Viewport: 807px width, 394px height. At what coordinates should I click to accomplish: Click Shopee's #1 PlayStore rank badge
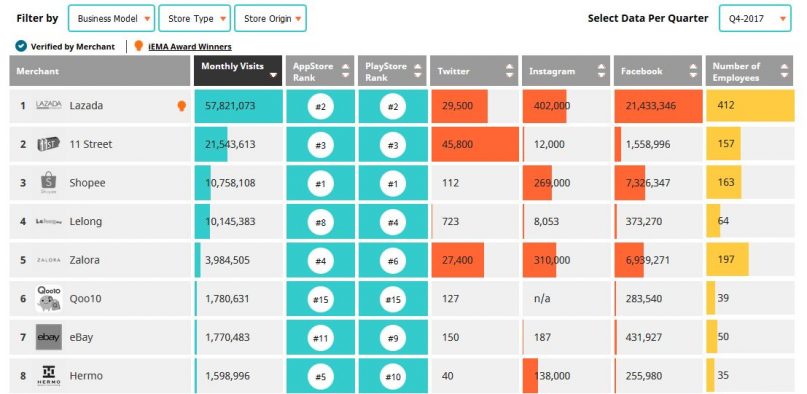[393, 183]
